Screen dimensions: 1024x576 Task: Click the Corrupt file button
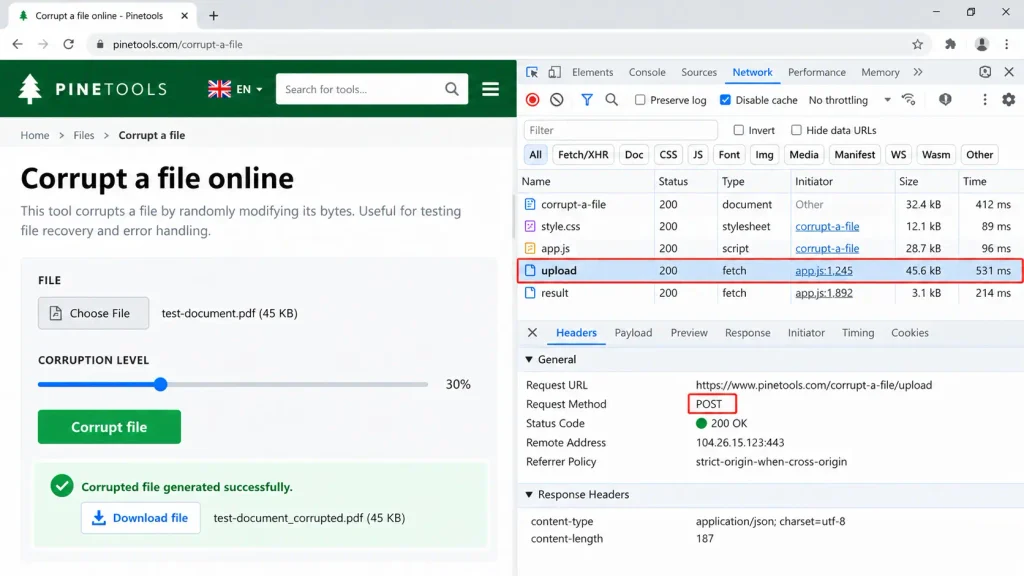point(109,427)
